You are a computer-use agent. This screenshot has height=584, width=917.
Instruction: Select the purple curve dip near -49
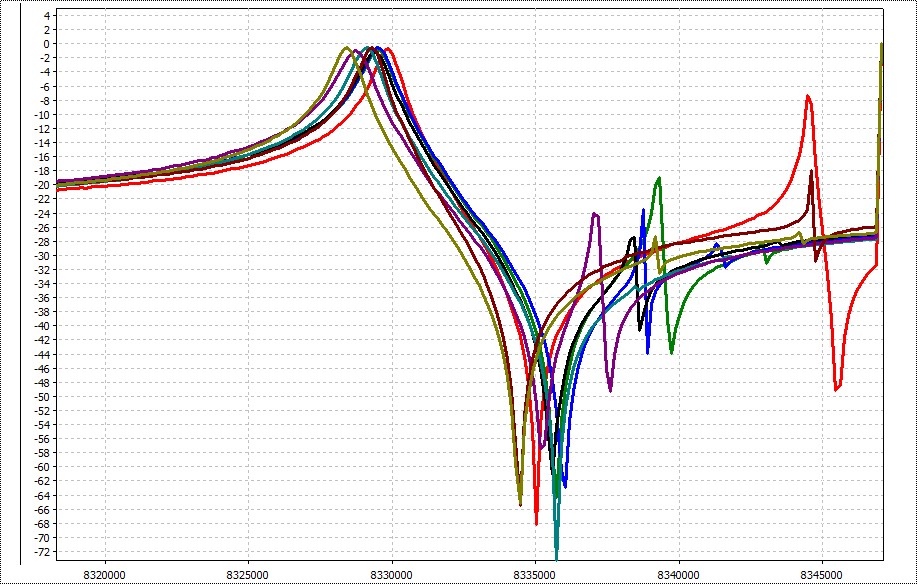pos(610,389)
